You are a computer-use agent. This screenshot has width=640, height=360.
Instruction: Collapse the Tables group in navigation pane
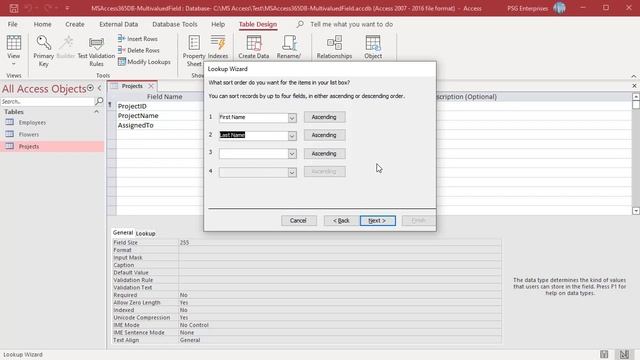click(96, 112)
